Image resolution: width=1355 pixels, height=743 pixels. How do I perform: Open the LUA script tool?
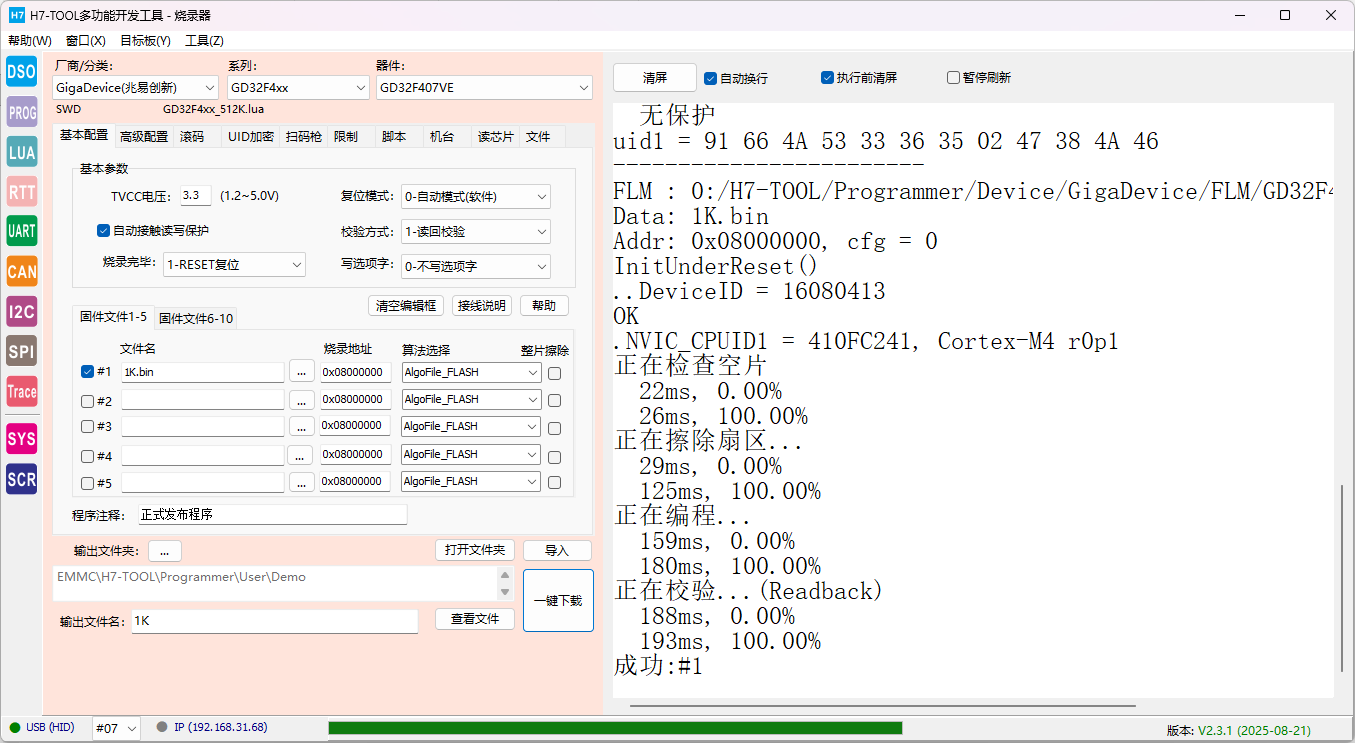click(22, 152)
